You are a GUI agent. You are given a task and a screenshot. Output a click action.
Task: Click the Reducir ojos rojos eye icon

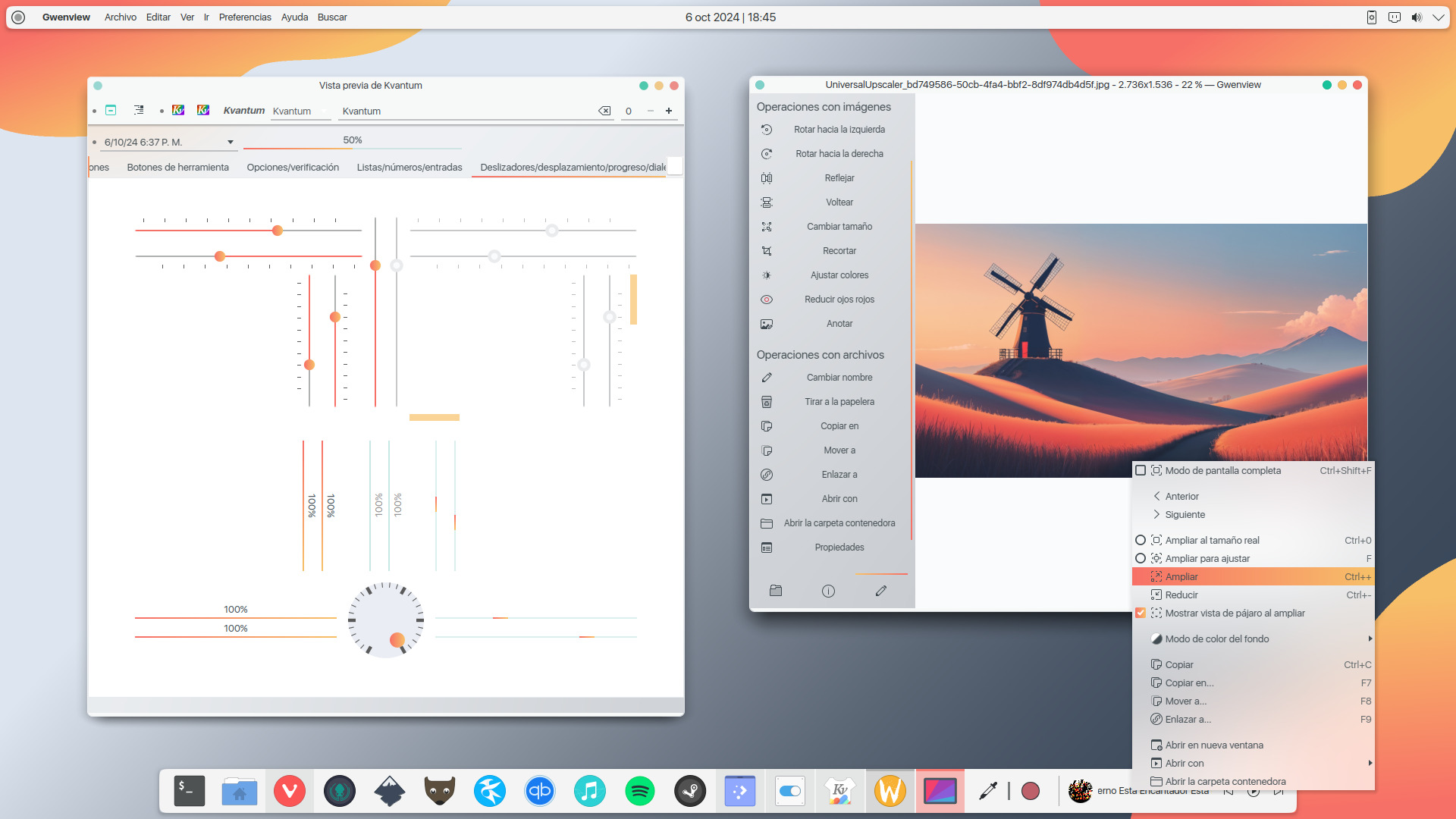[767, 300]
